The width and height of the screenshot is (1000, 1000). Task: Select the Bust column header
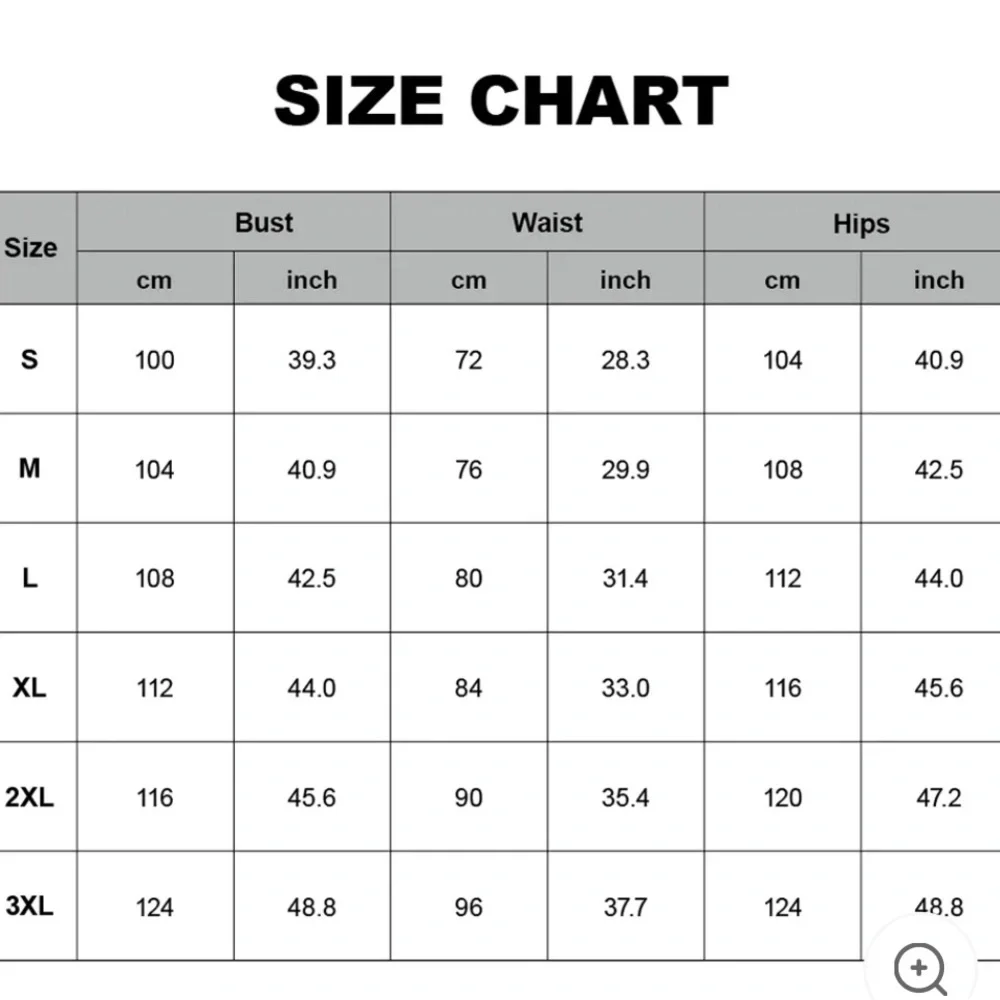click(264, 222)
